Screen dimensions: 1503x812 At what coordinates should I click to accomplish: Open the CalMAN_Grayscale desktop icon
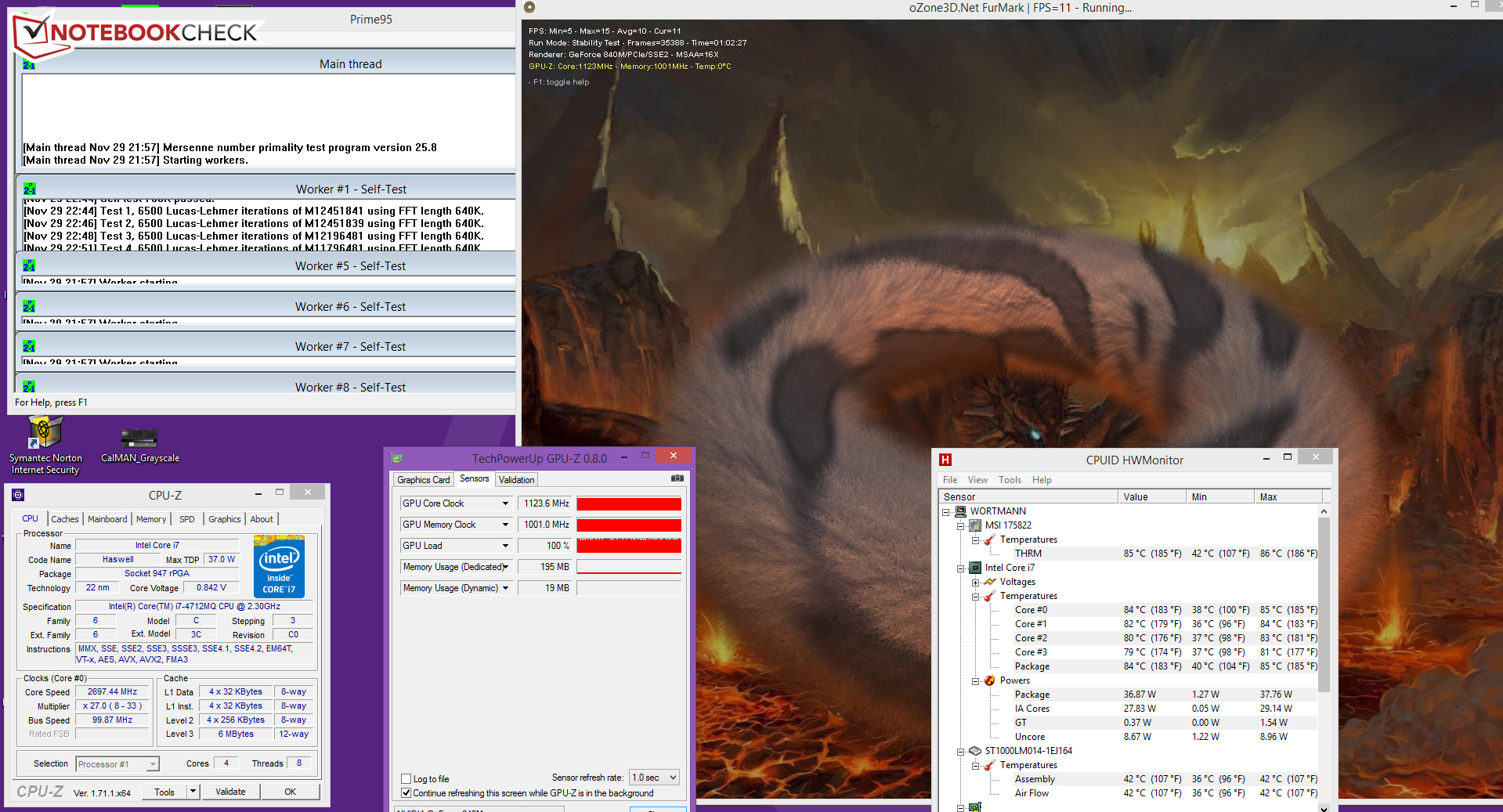click(x=140, y=445)
